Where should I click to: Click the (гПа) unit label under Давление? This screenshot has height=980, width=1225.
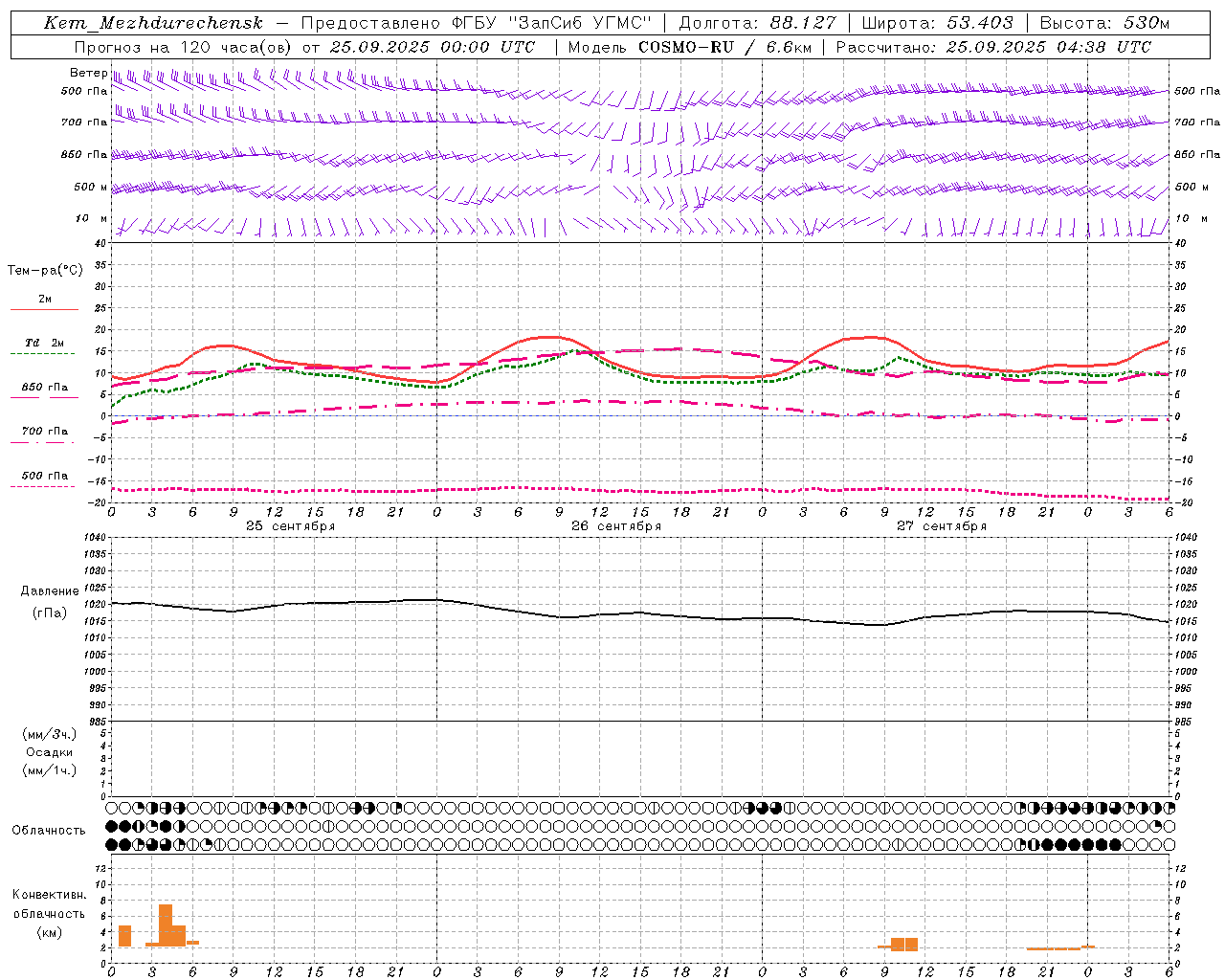pos(50,613)
